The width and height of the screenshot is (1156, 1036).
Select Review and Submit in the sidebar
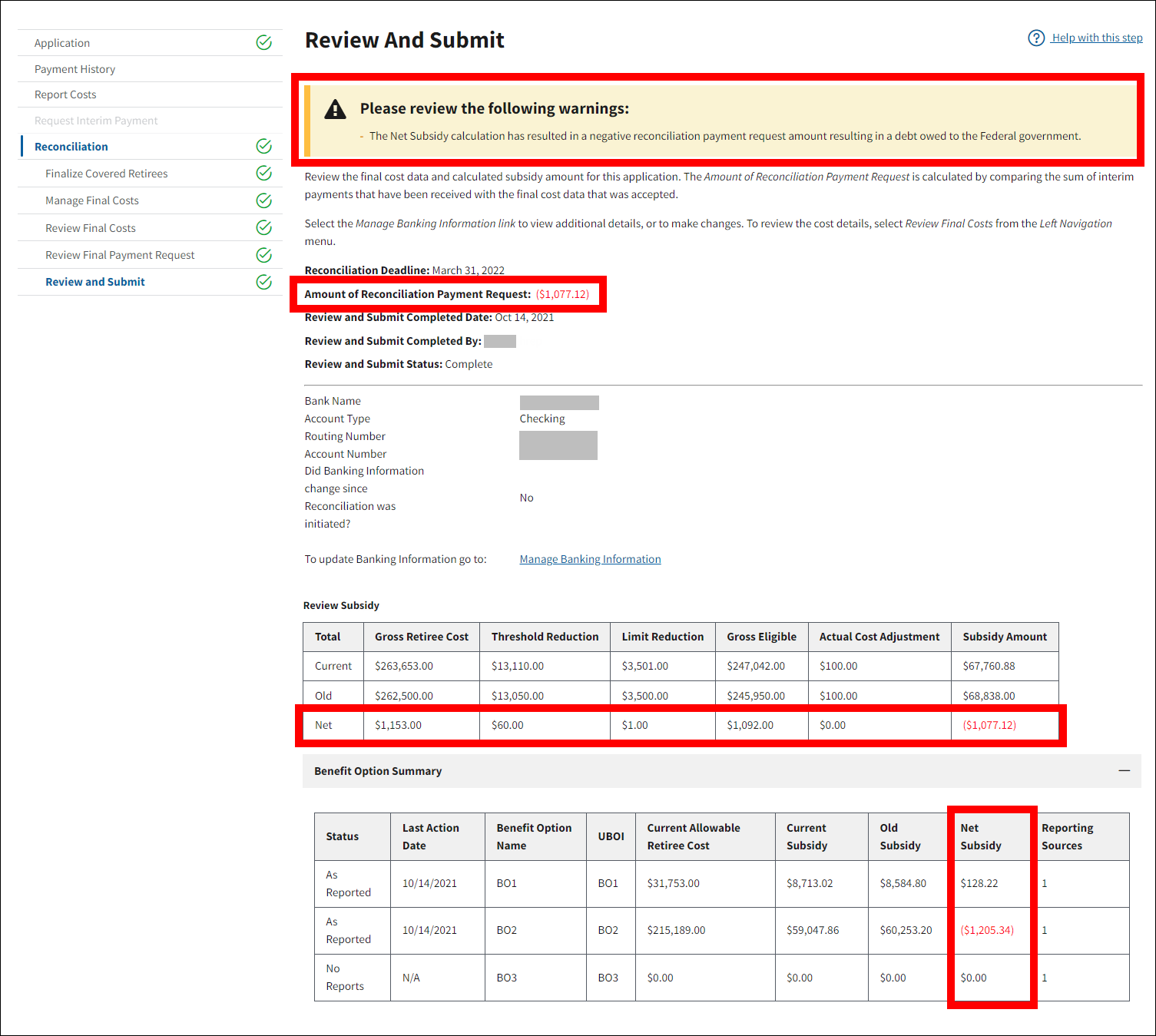95,282
